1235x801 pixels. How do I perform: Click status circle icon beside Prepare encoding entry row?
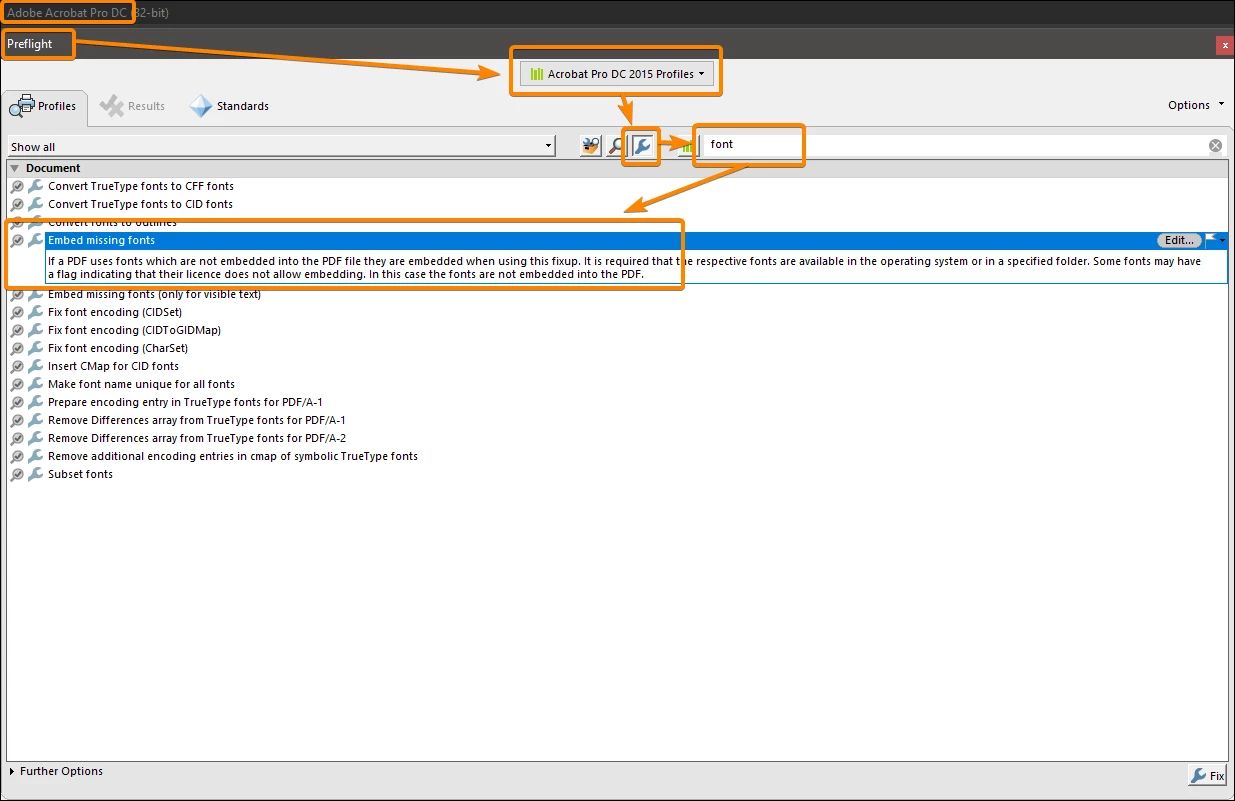pos(17,402)
